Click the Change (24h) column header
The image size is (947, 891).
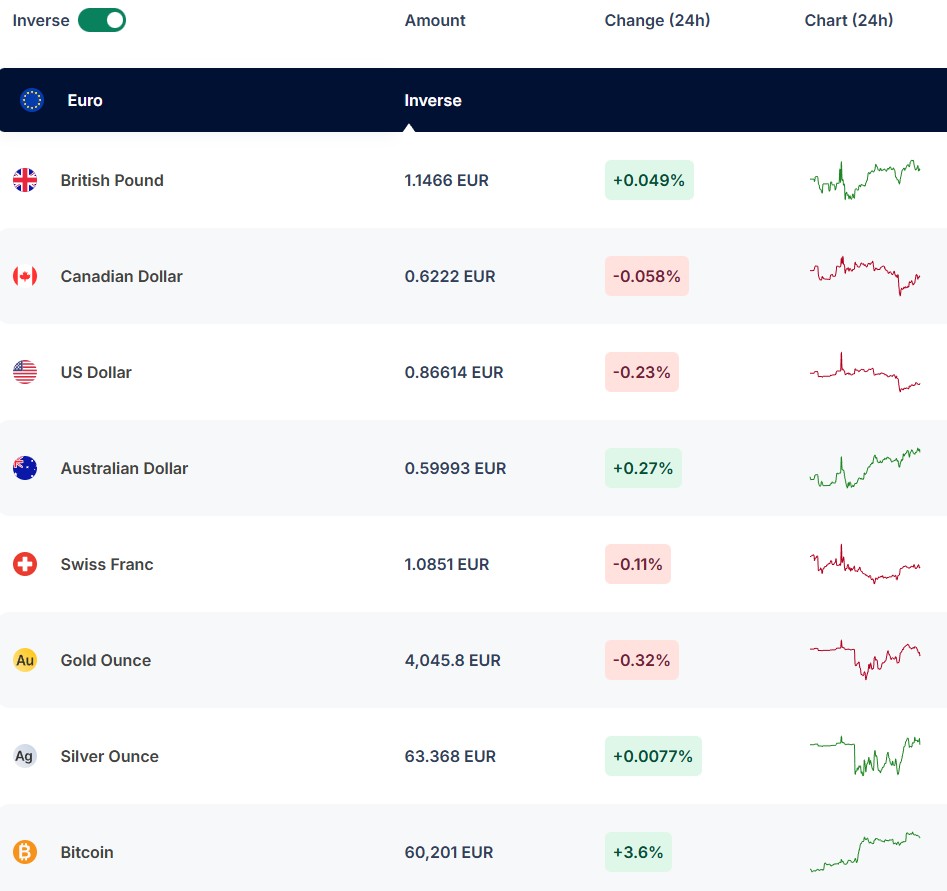point(657,20)
